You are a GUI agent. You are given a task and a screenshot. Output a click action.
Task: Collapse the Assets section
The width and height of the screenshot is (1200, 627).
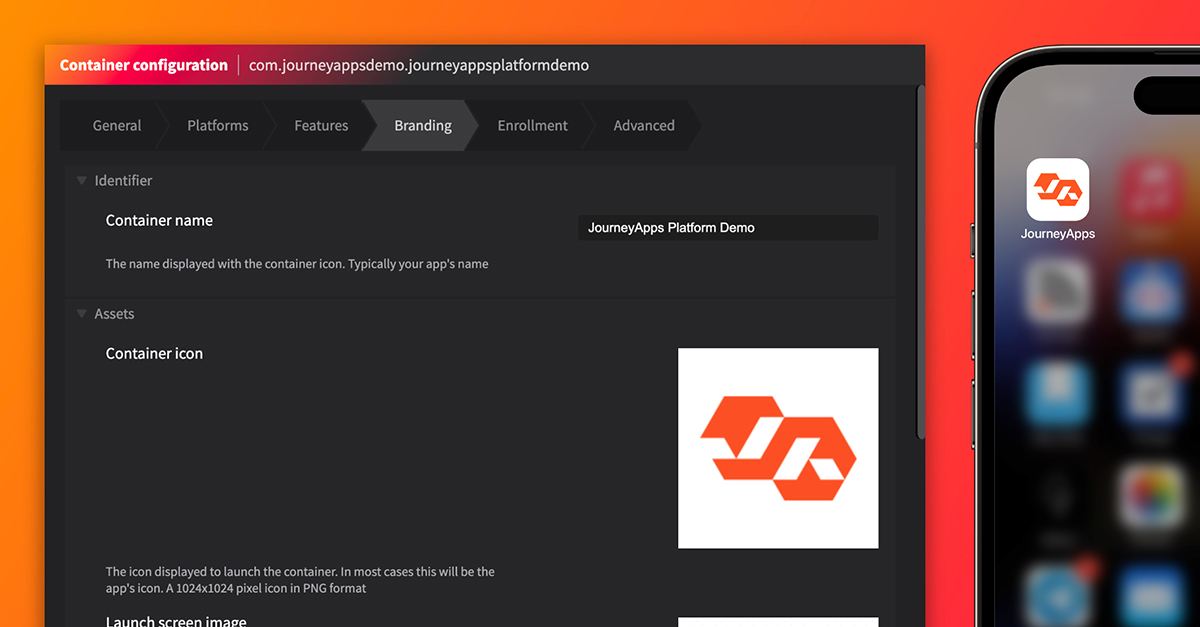[82, 314]
